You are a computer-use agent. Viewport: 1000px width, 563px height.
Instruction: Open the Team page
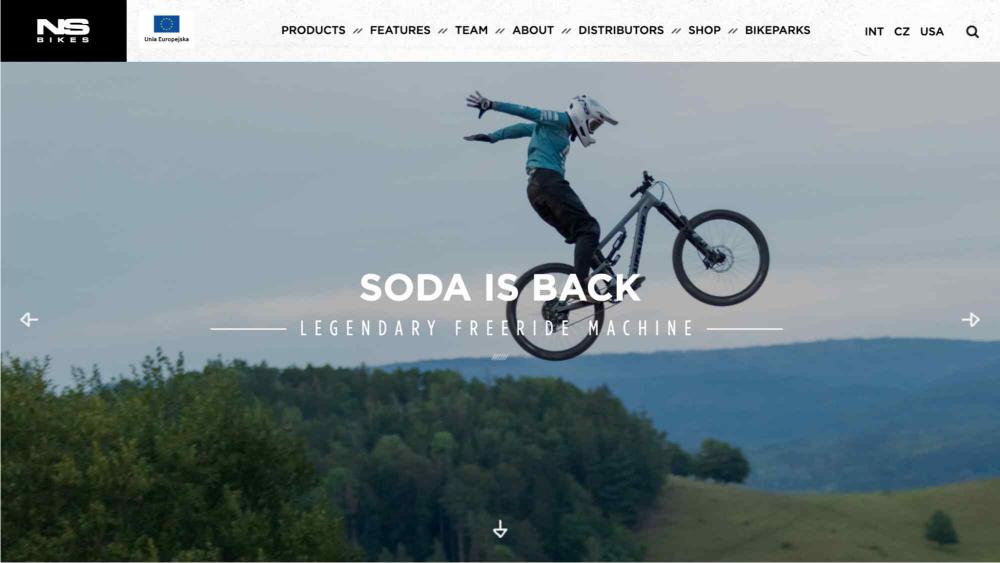471,30
